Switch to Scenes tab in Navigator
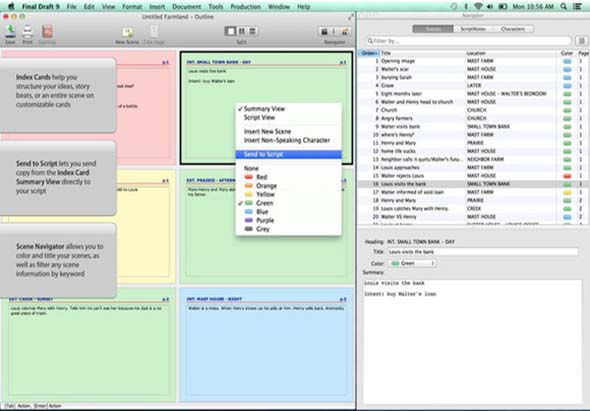590x411 pixels. (433, 29)
